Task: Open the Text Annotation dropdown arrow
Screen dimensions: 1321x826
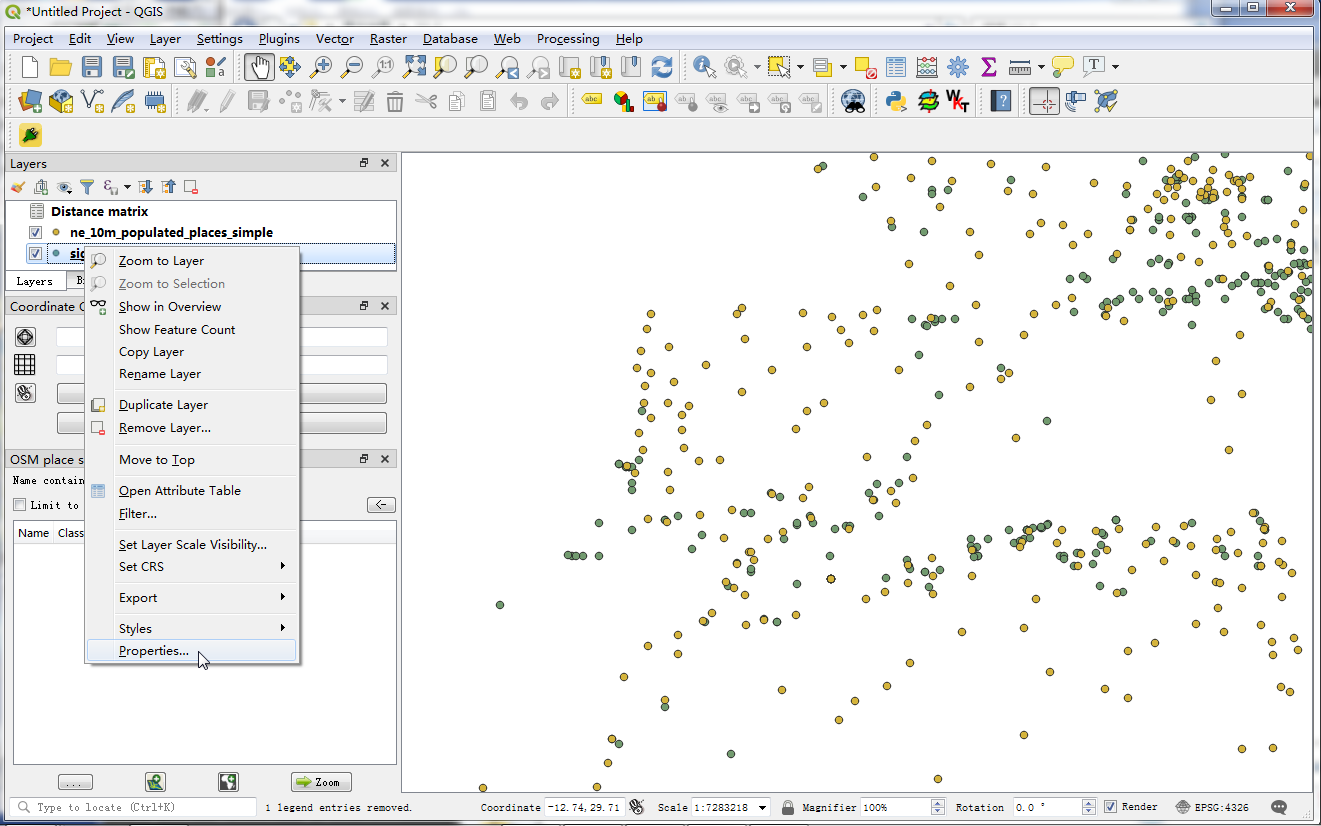Action: point(1115,67)
